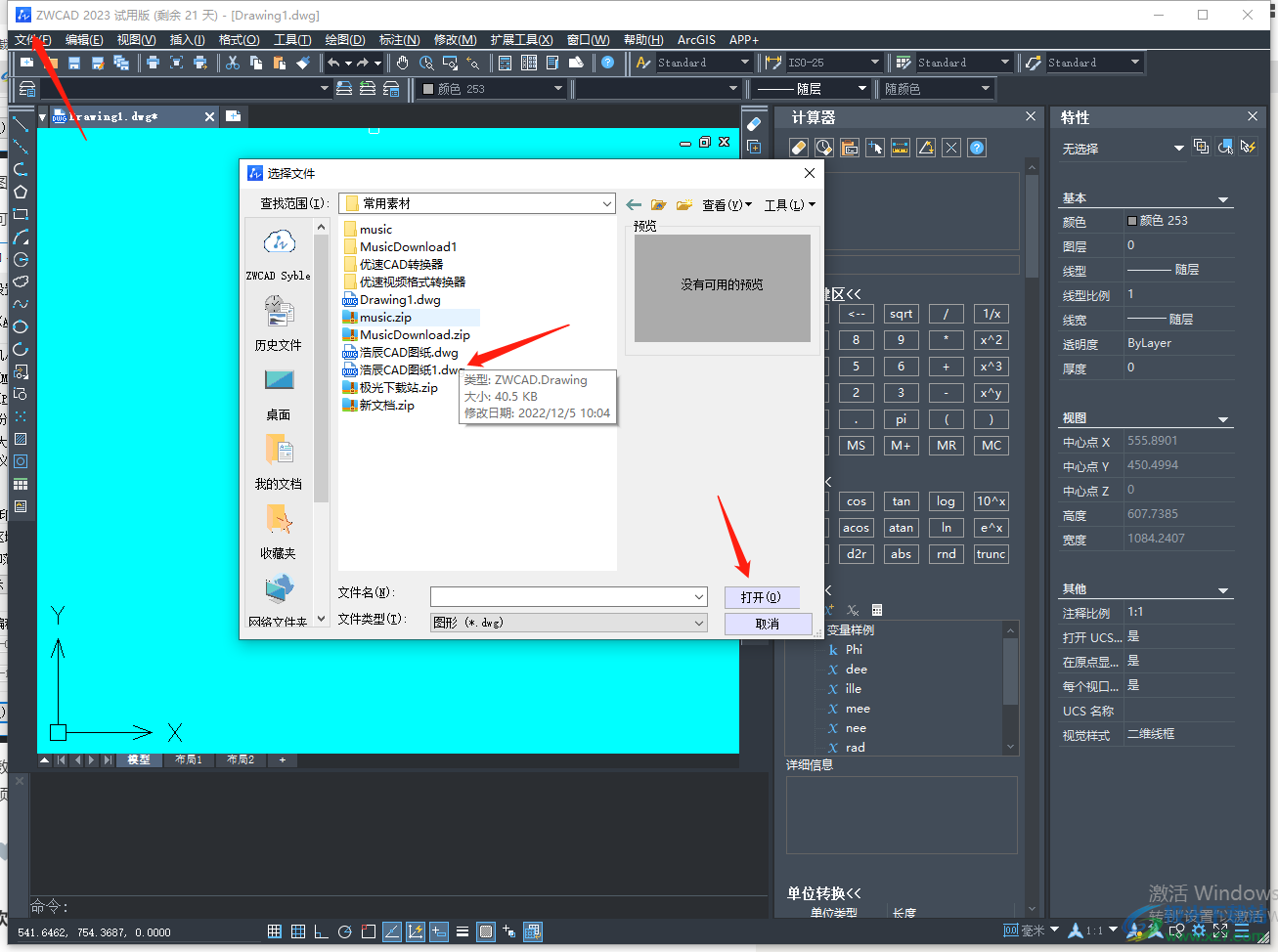Toggle Snap mode in status bar

(x=275, y=931)
